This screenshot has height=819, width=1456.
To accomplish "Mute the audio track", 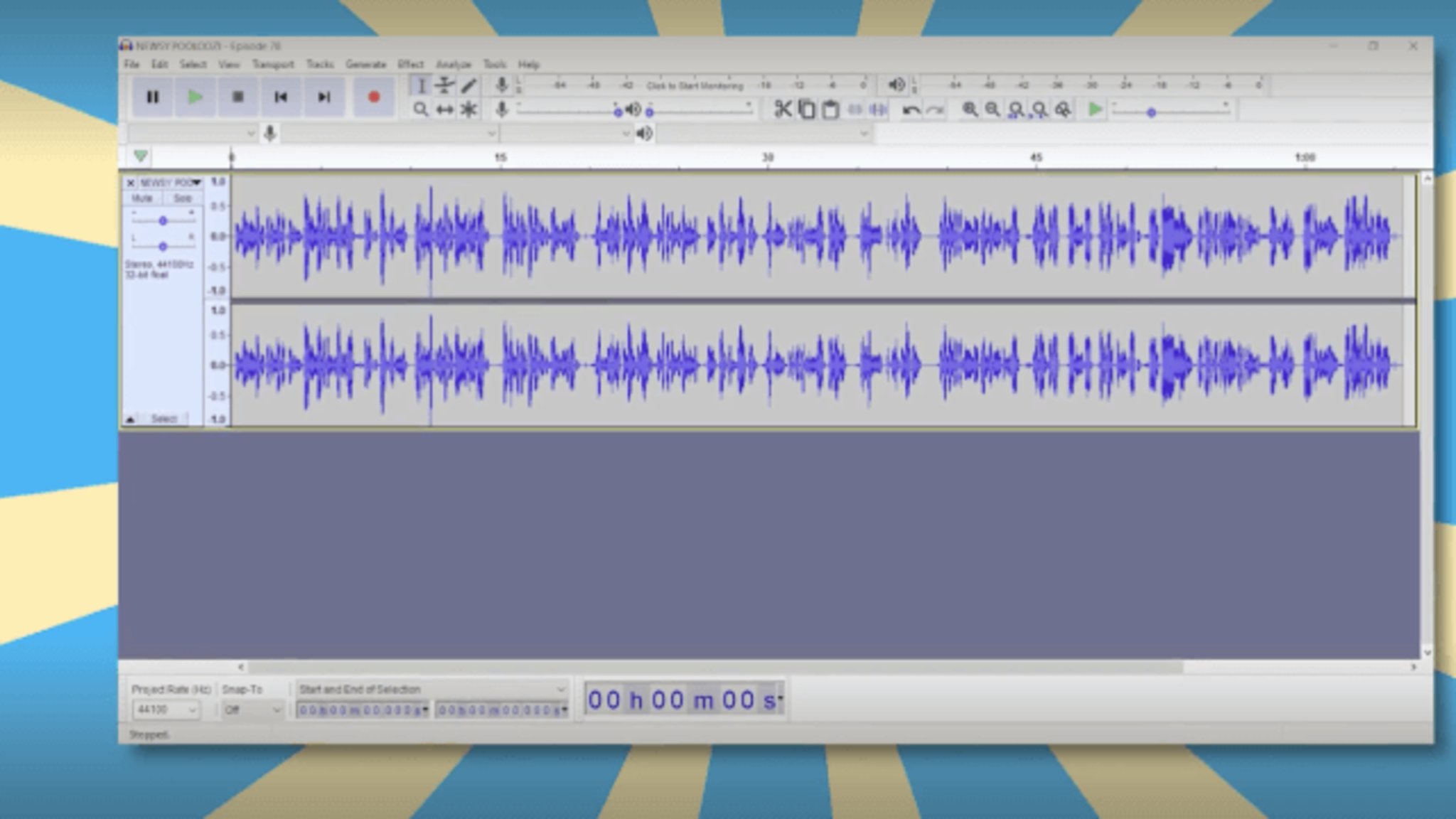I will point(142,198).
